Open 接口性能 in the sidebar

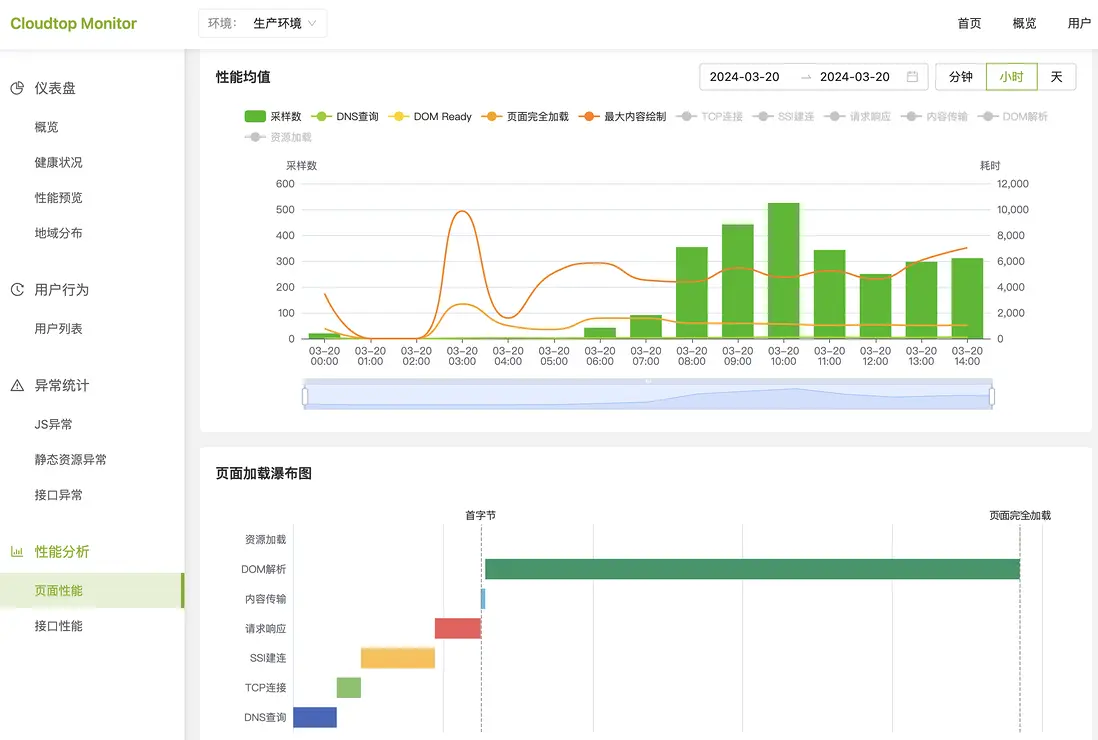pos(59,626)
